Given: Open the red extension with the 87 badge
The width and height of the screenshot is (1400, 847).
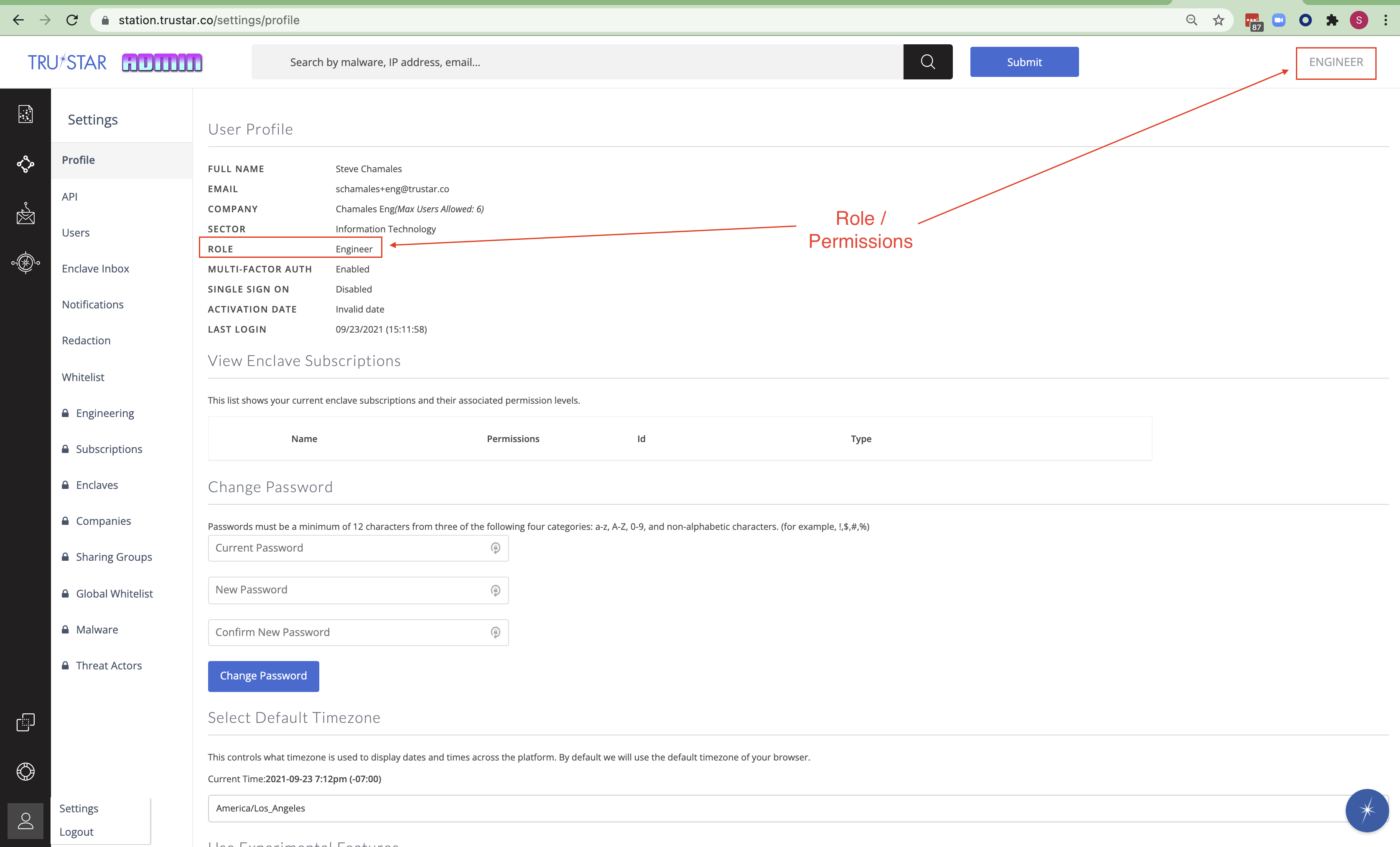Looking at the screenshot, I should (1253, 22).
